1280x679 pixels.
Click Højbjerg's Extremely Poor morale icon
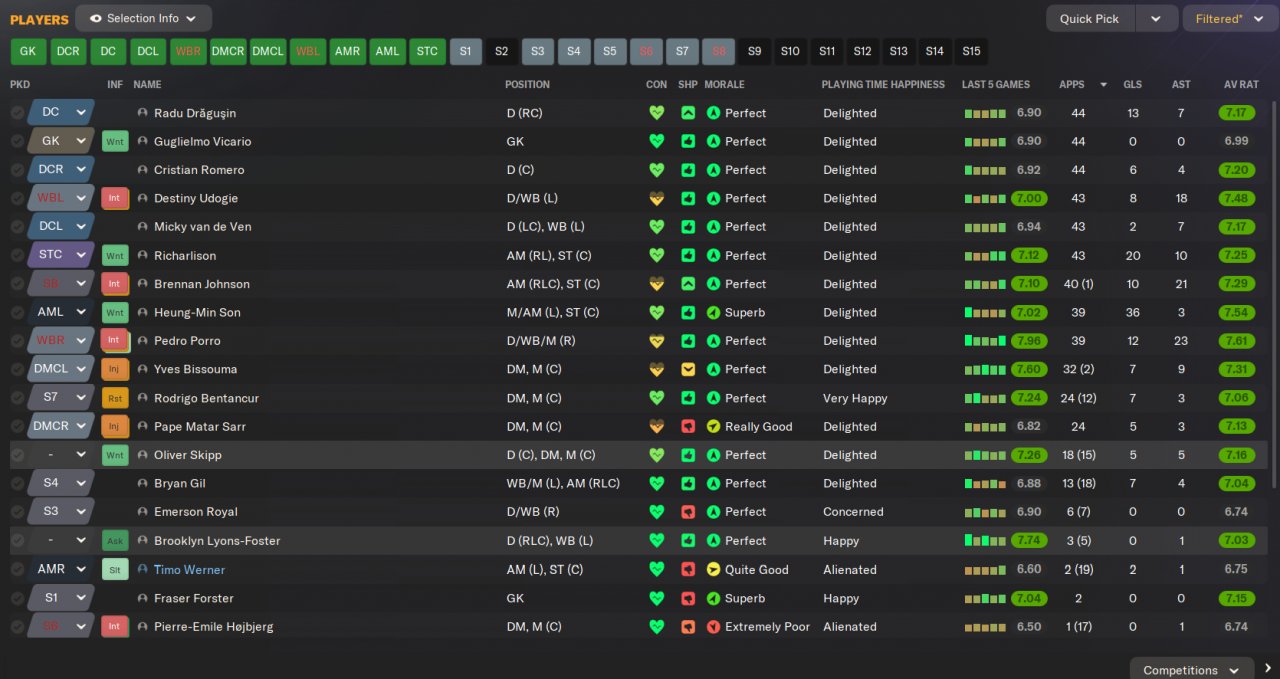coord(713,627)
